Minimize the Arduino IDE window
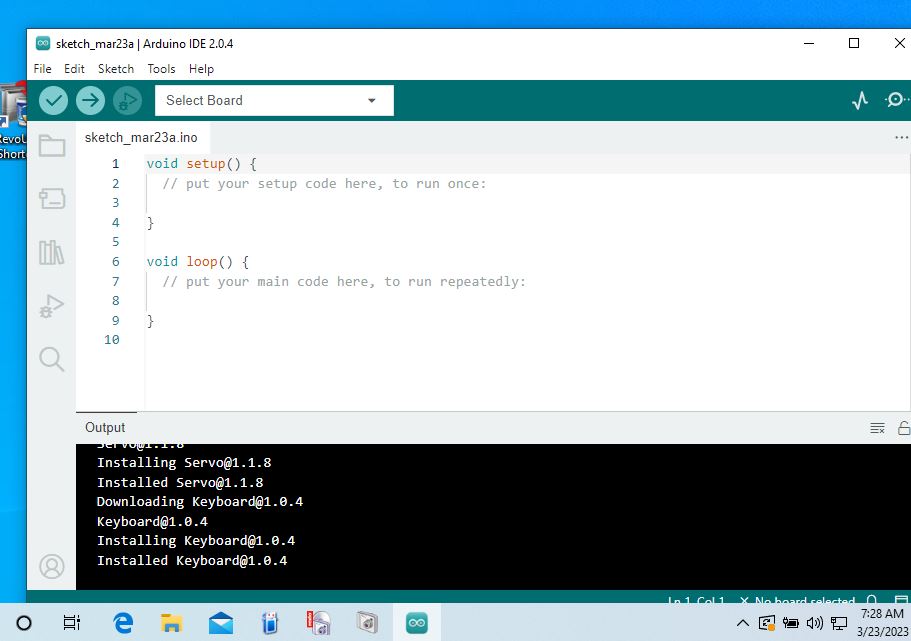 pyautogui.click(x=809, y=43)
